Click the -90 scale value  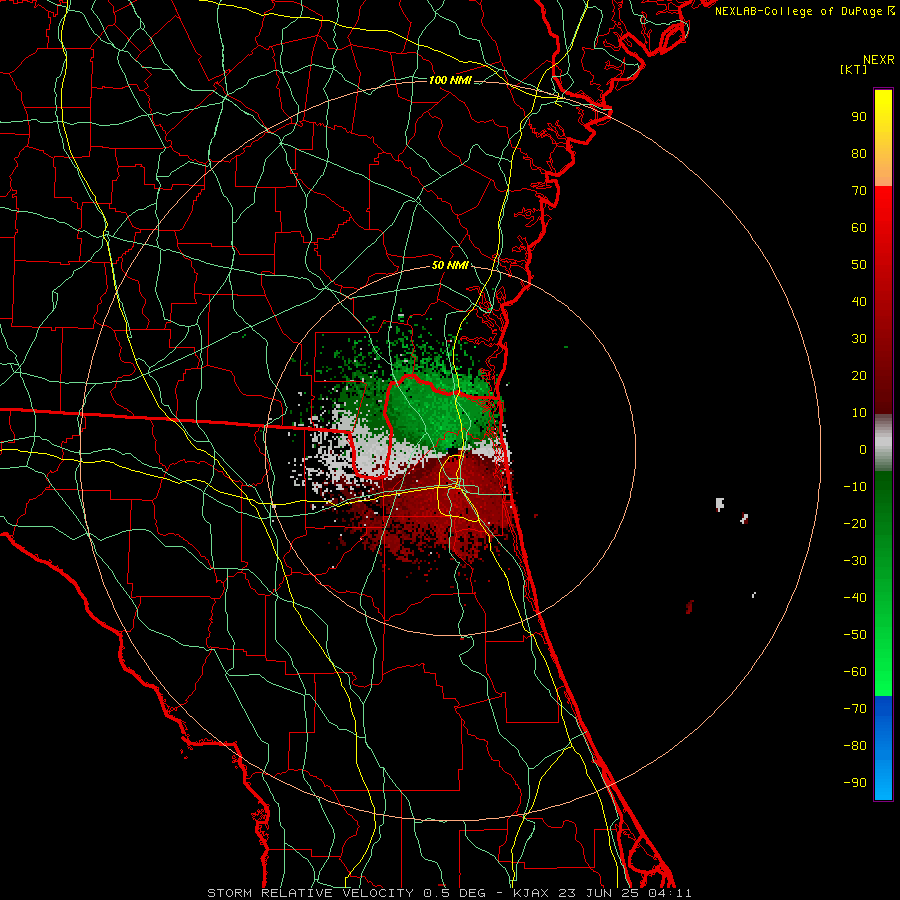(x=855, y=783)
